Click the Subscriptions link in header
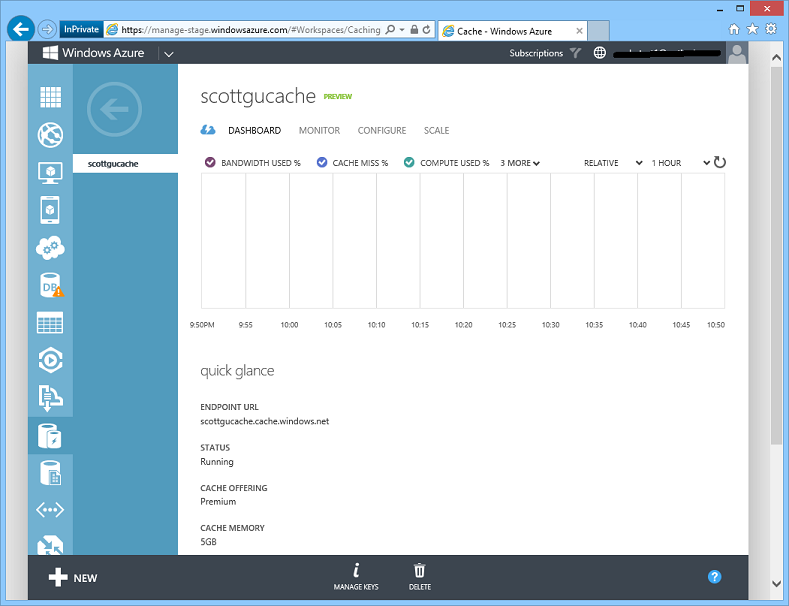 click(536, 53)
